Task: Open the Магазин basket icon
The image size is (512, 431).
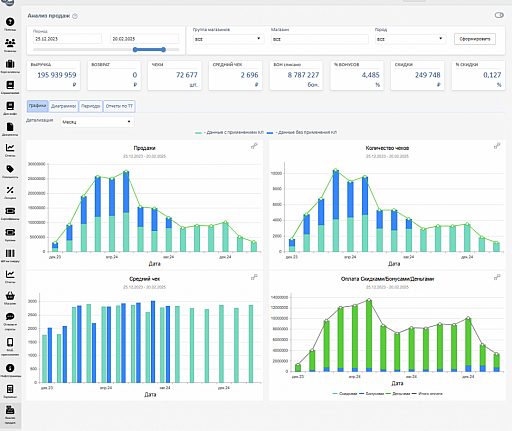Action: pos(10,296)
